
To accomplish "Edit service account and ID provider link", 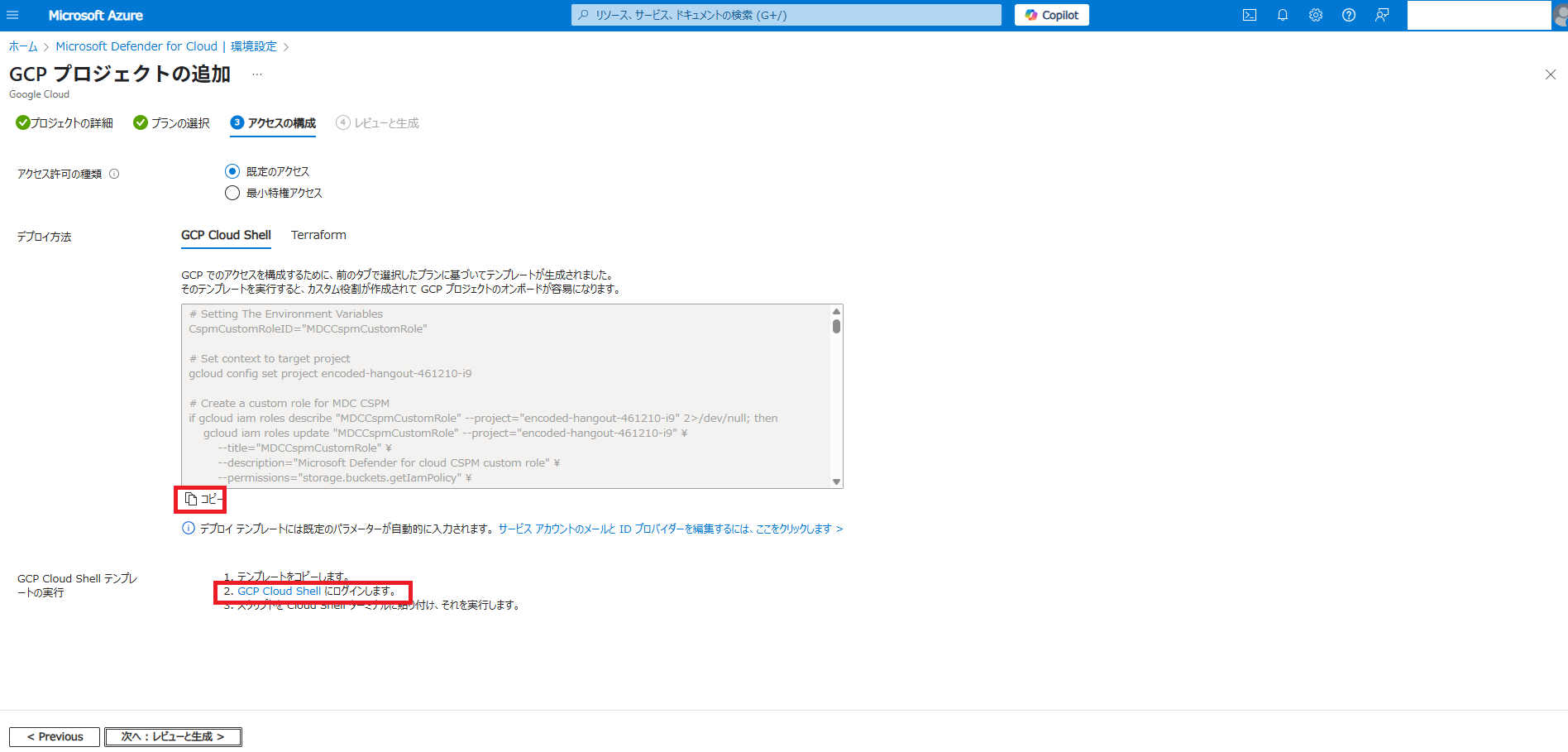I will [x=670, y=529].
